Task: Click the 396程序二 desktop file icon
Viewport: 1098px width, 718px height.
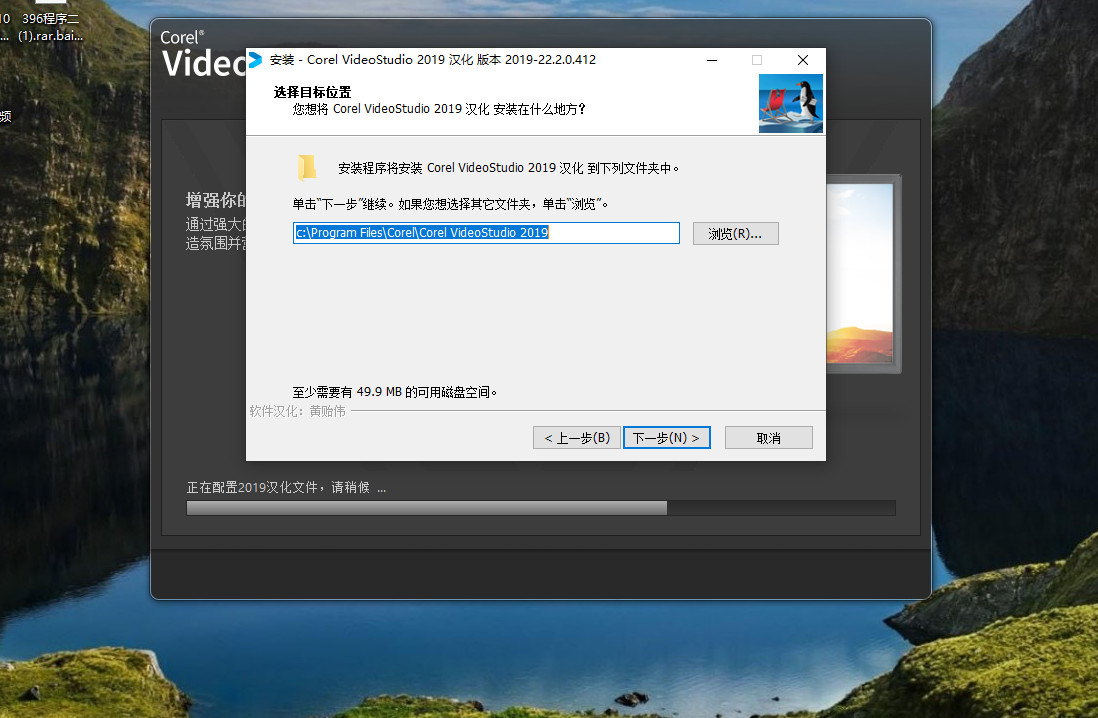Action: point(50,27)
